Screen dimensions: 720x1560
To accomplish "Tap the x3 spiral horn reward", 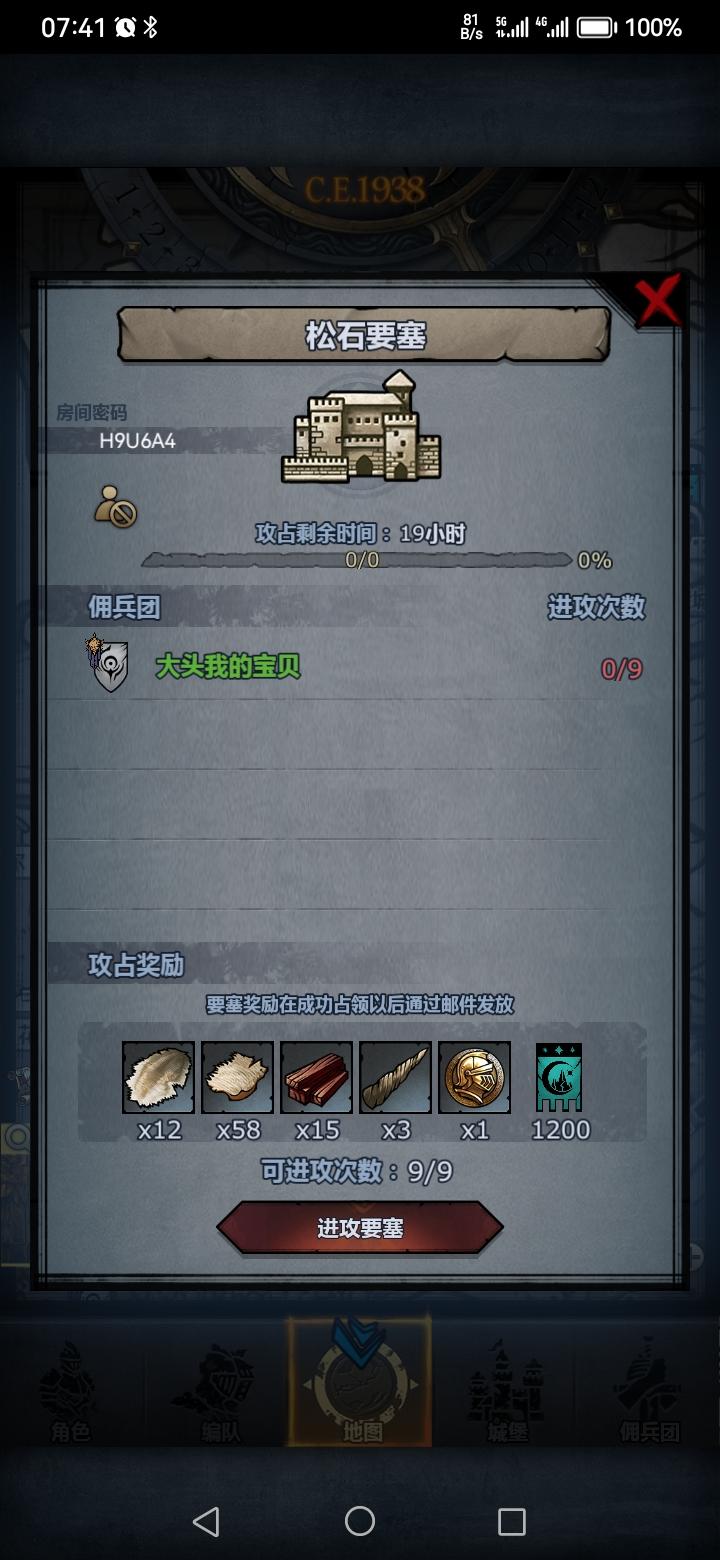I will click(x=395, y=1077).
